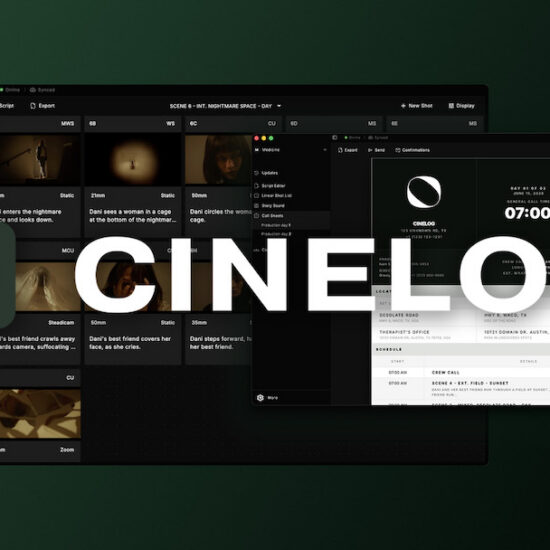The height and width of the screenshot is (550, 550).
Task: Click the Display grid icon in storyboard toolbar
Action: point(451,106)
